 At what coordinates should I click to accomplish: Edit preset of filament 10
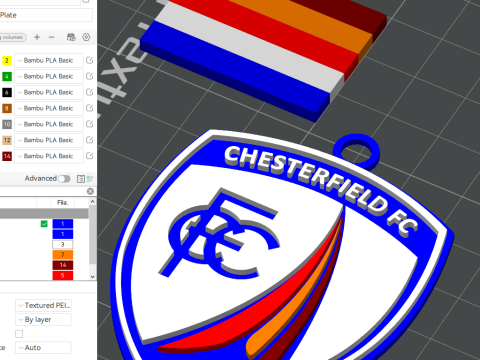point(89,124)
